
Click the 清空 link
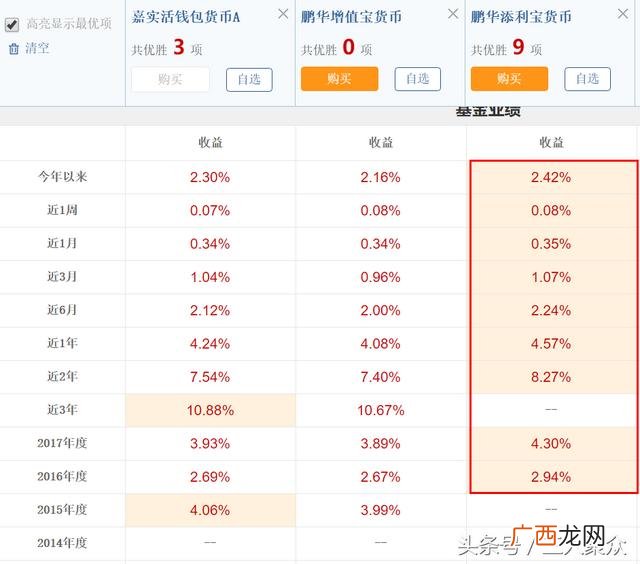[x=37, y=48]
